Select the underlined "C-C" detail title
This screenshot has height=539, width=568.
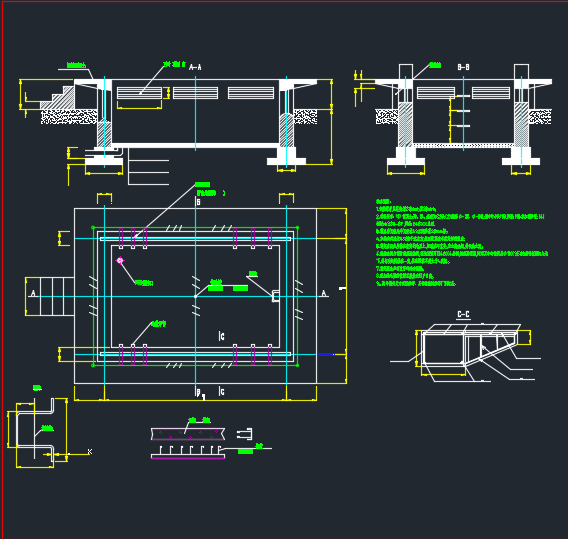point(463,314)
